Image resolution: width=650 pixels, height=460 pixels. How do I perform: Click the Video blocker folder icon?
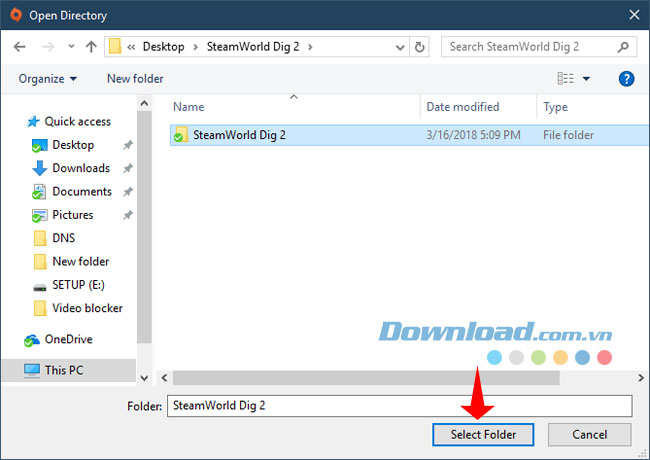click(40, 308)
